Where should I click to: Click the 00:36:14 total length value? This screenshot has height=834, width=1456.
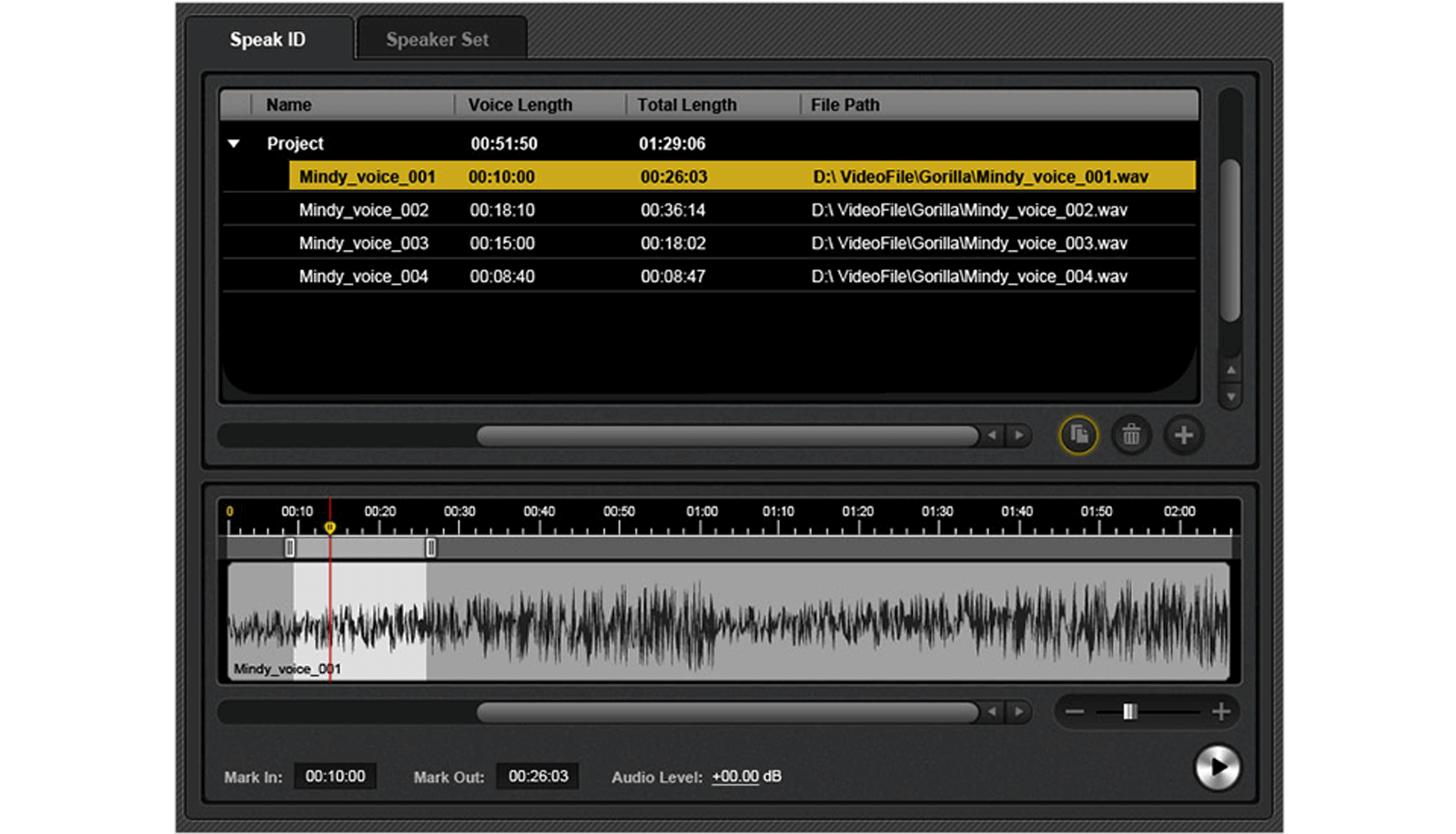point(672,210)
